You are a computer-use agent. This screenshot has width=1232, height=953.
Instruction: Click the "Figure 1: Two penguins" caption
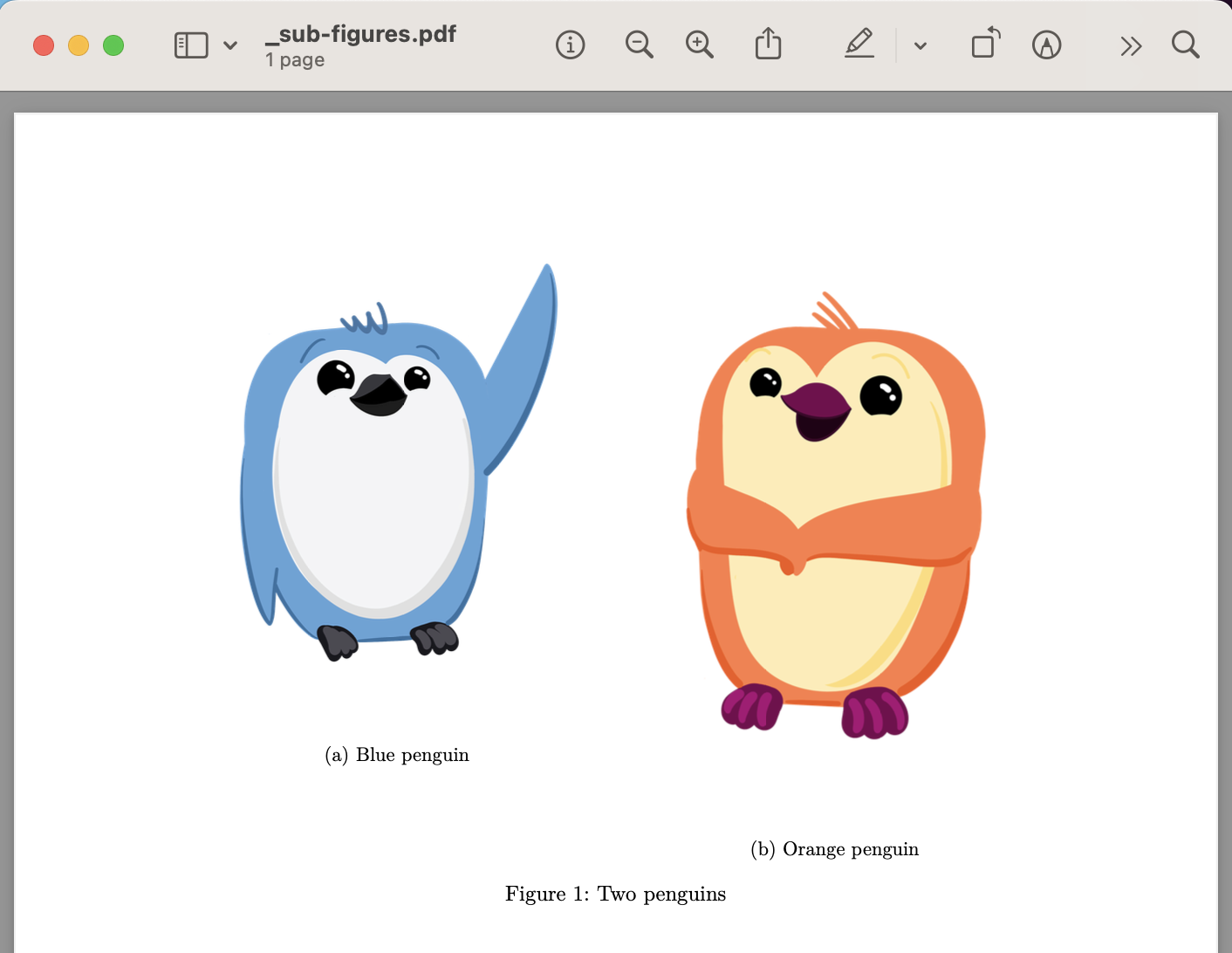pos(615,894)
